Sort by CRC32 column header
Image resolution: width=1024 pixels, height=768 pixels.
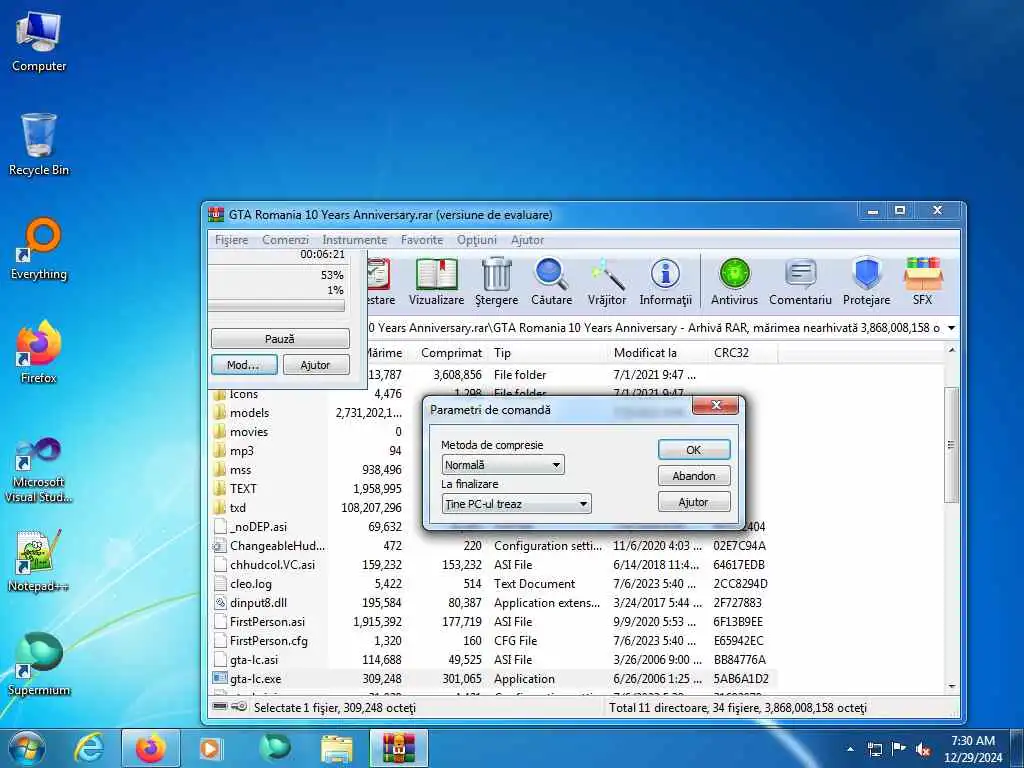pyautogui.click(x=744, y=353)
